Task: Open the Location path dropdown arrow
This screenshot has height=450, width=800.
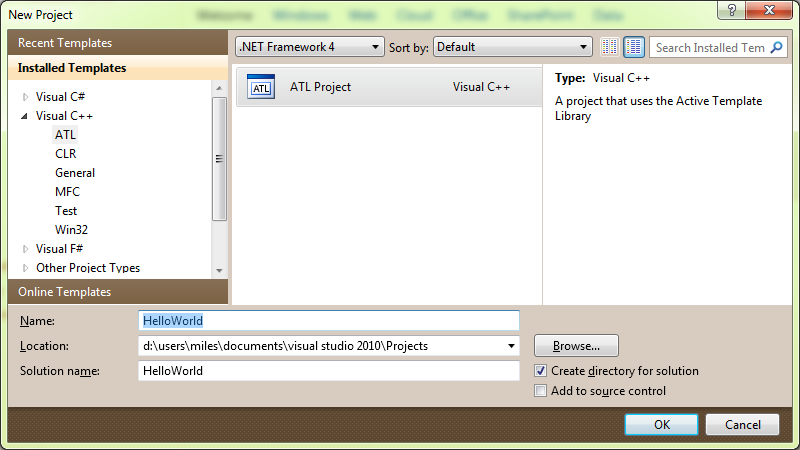Action: tap(511, 346)
